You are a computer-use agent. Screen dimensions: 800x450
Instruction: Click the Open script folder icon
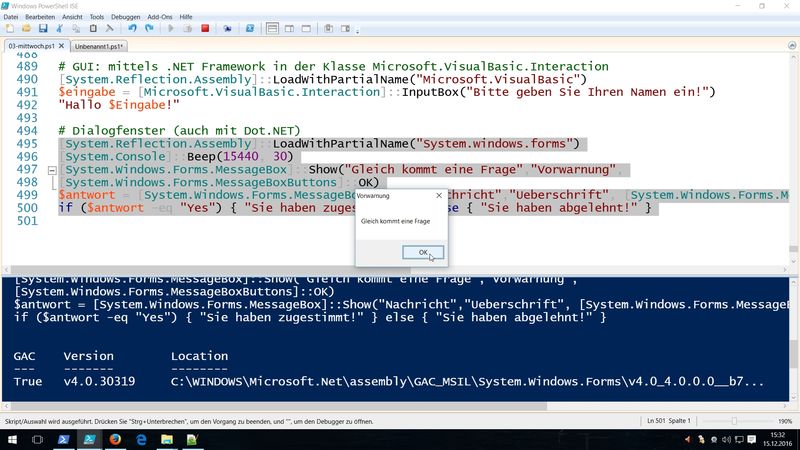[26, 29]
